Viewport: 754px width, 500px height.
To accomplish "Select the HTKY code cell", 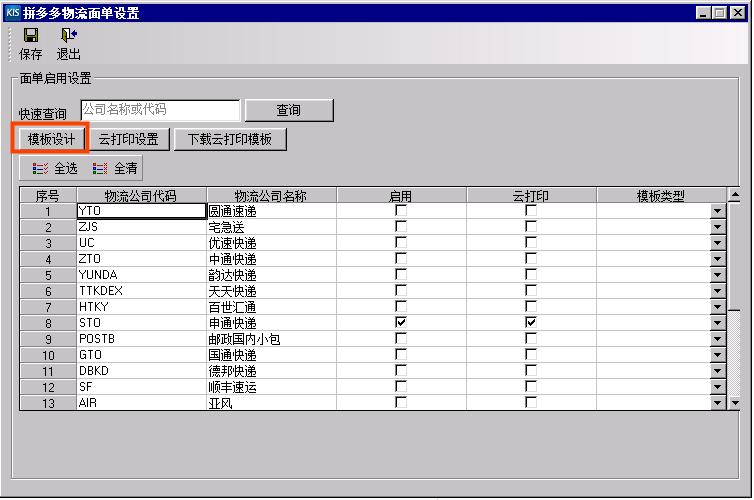I will (x=141, y=307).
